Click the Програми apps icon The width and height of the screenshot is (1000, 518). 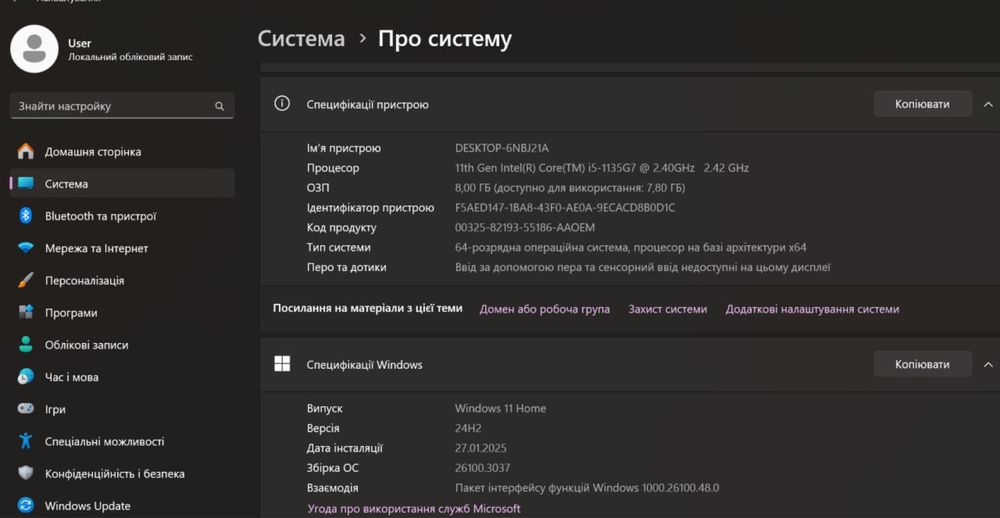[x=26, y=313]
